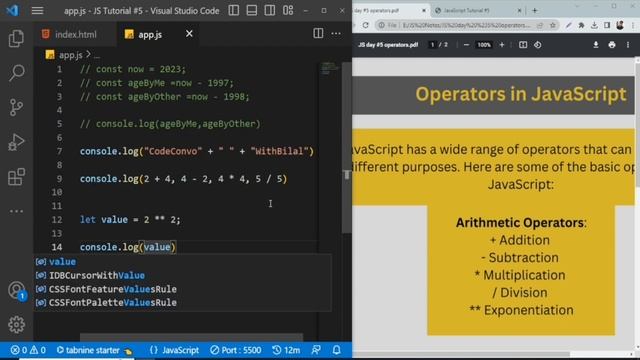Open browser downloads icon
The height and width of the screenshot is (360, 640).
(x=594, y=25)
